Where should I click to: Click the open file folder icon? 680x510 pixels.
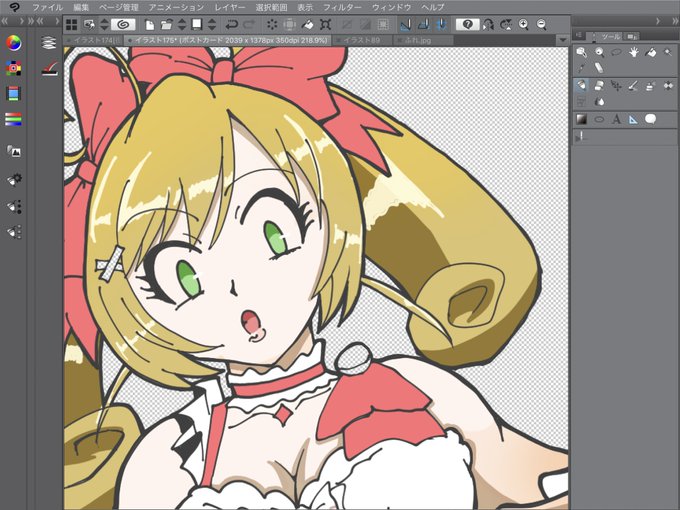(167, 25)
